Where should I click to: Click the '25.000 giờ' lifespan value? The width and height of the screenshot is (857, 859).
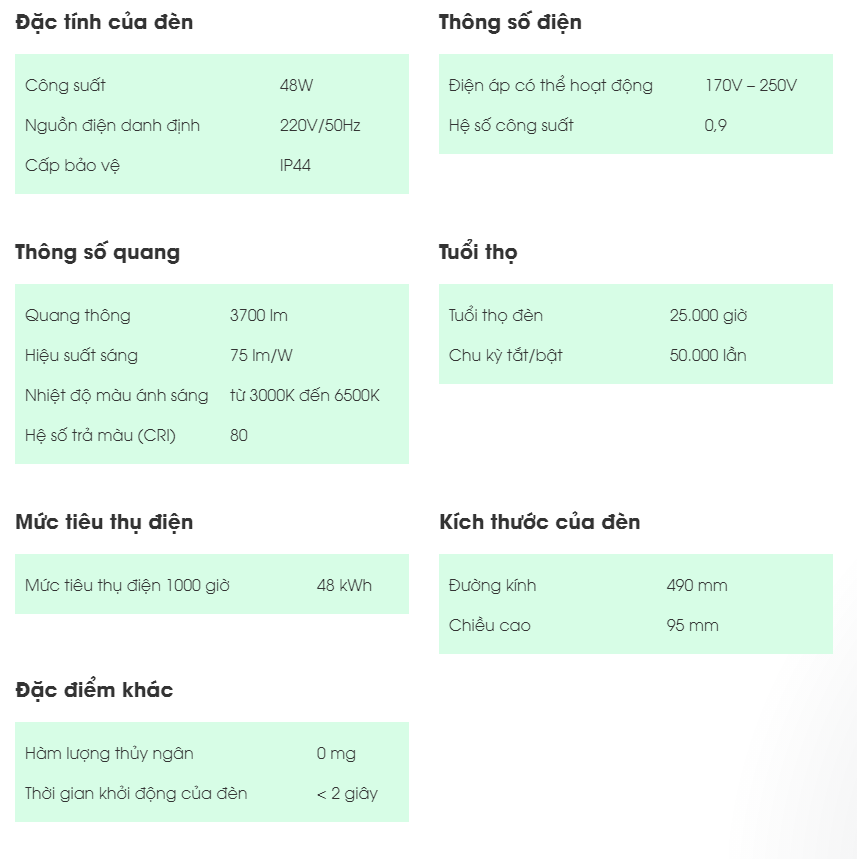click(x=708, y=315)
